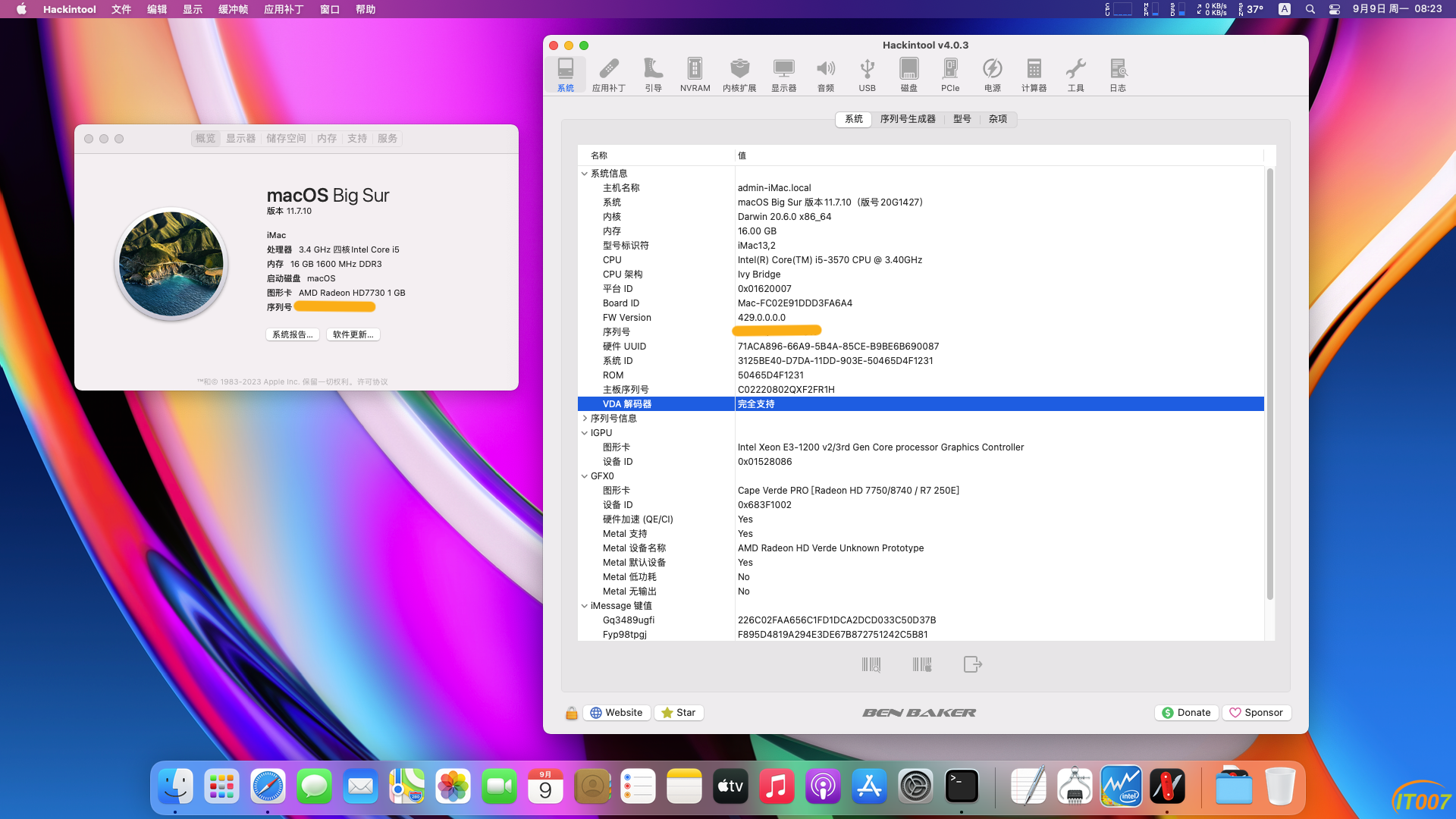Open the NVRAM toolbar section
Screen dimensions: 1456x819
(695, 74)
